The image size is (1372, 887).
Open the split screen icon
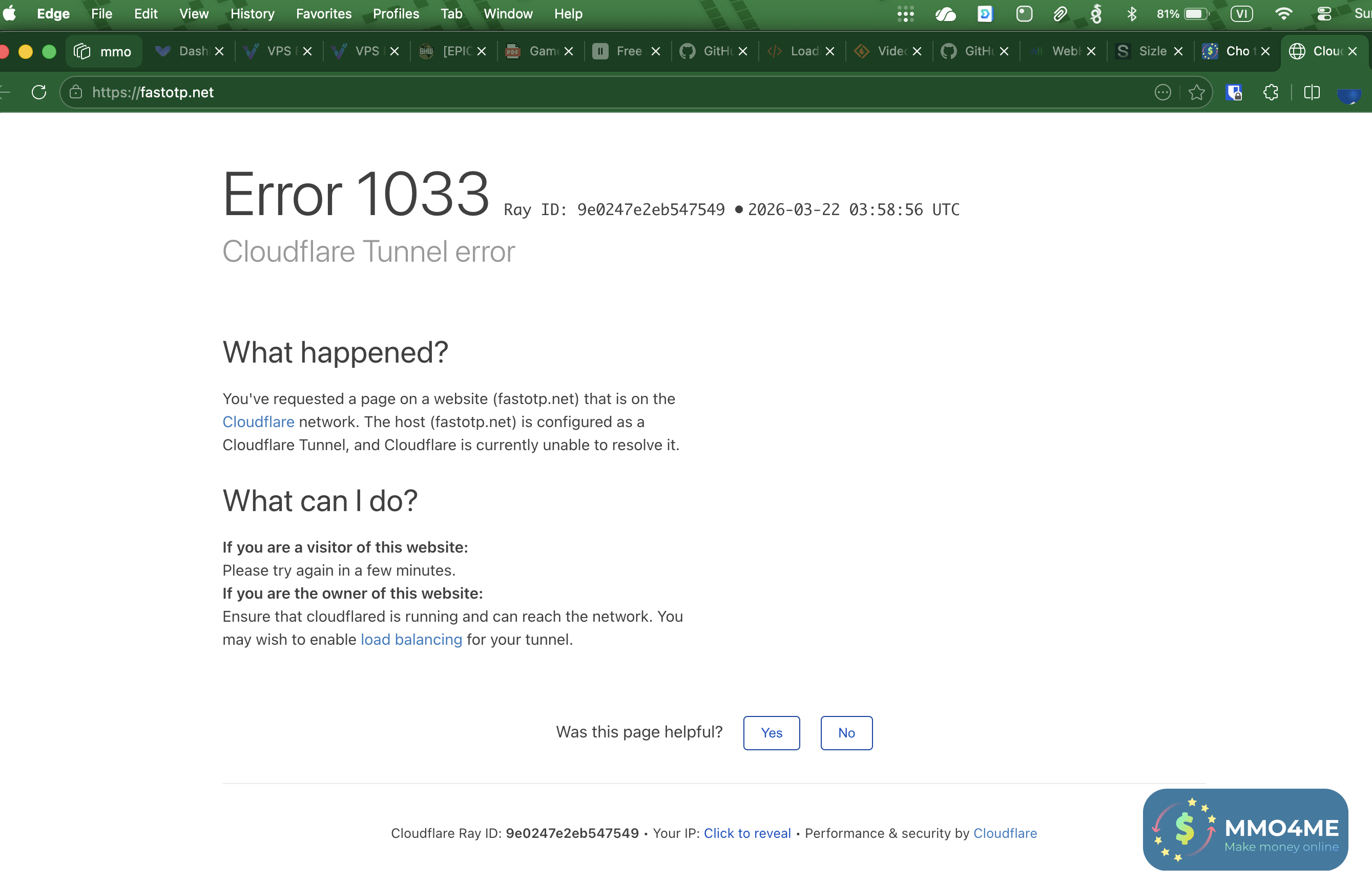pyautogui.click(x=1312, y=92)
